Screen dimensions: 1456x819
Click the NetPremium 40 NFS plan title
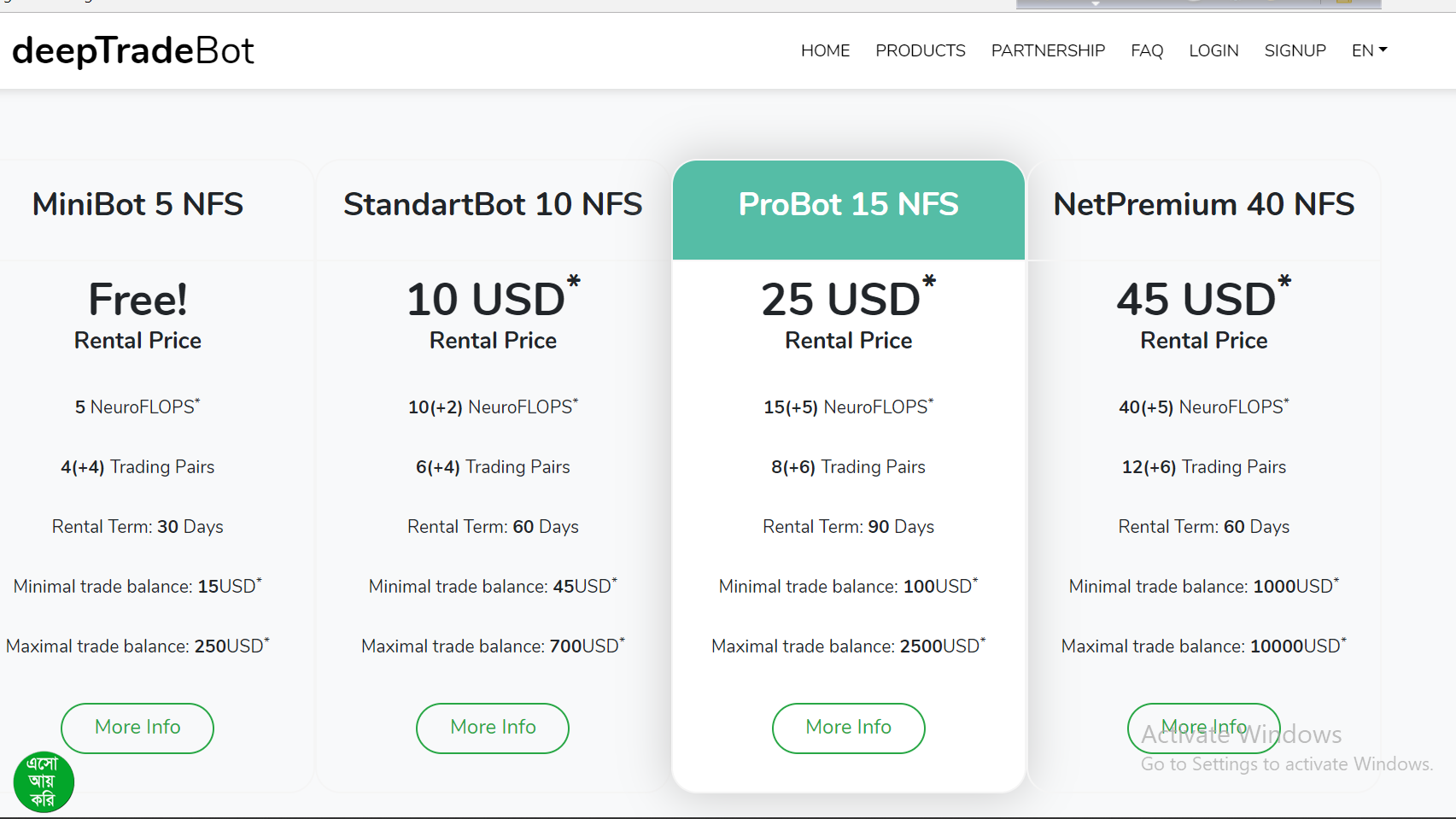[1203, 205]
